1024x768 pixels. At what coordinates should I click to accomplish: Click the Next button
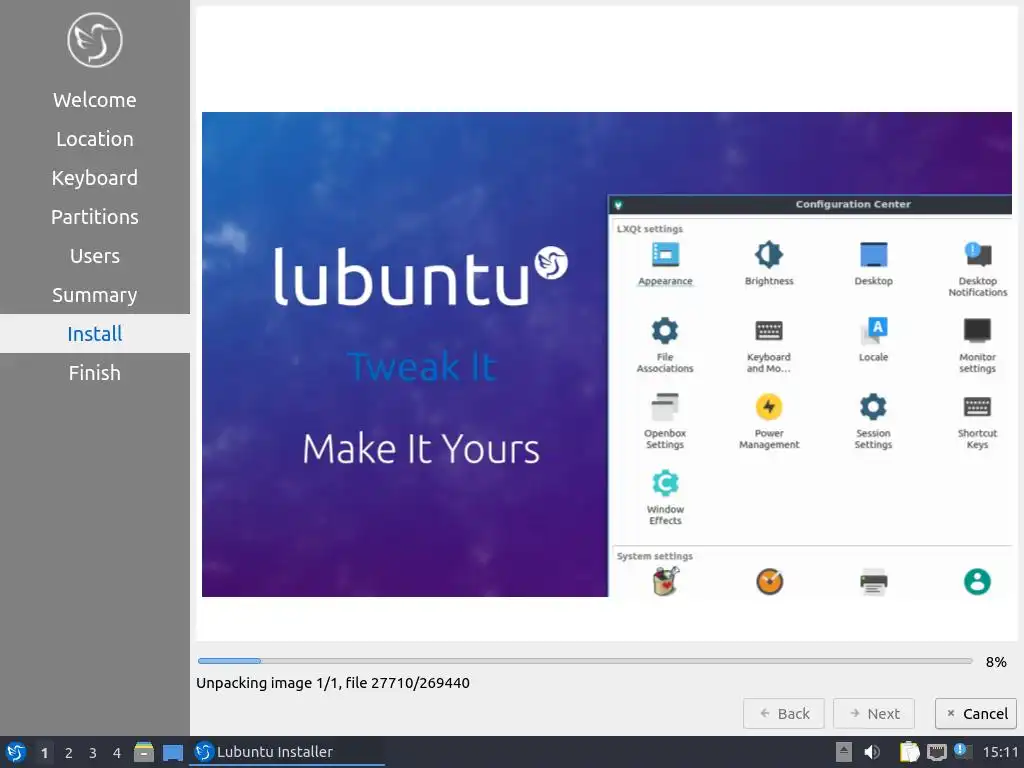pos(874,714)
